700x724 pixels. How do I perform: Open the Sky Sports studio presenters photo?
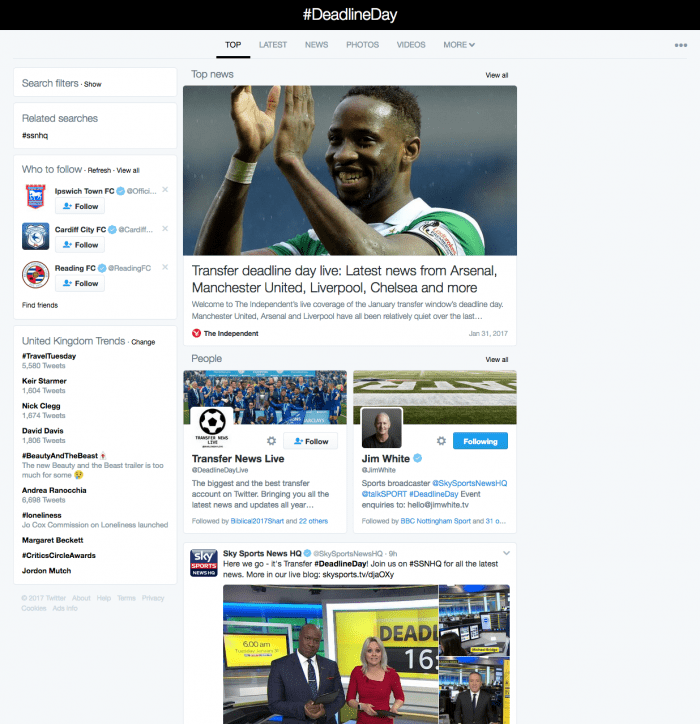[331, 654]
